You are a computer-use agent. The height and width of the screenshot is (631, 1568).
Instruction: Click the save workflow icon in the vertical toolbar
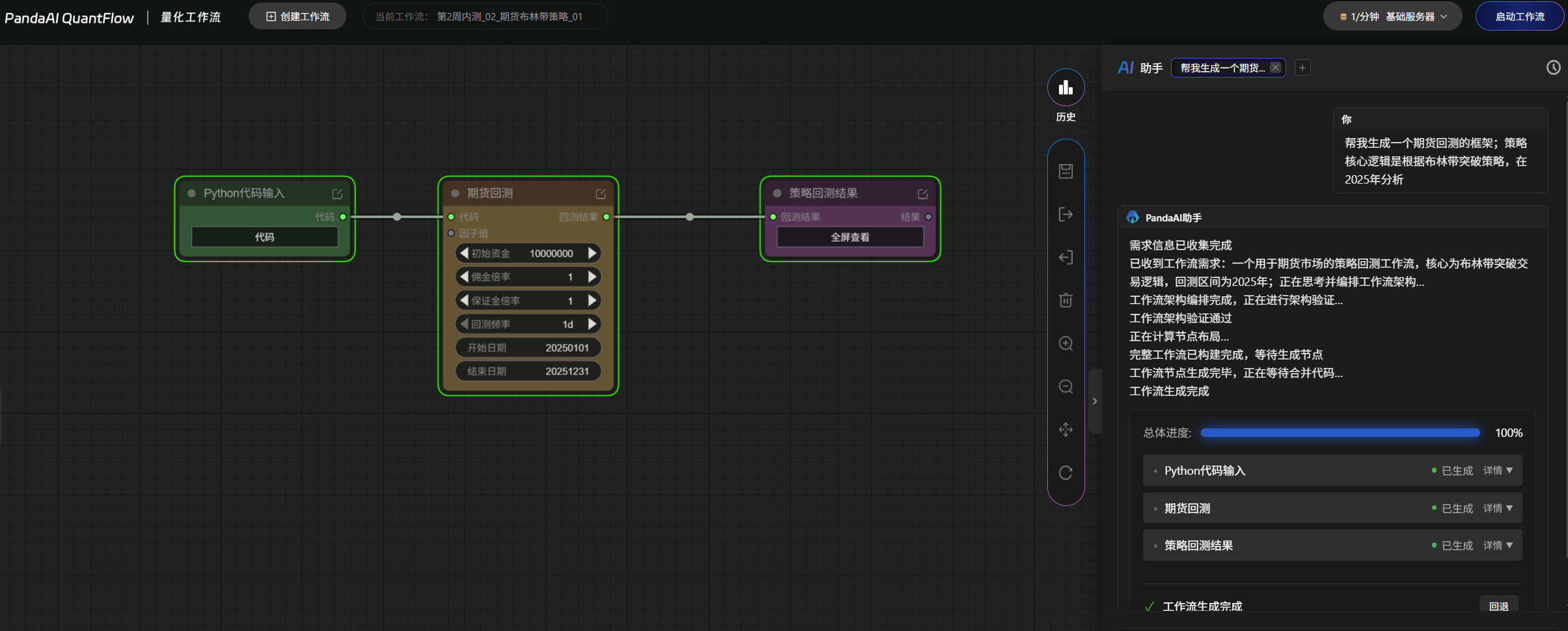click(1066, 171)
